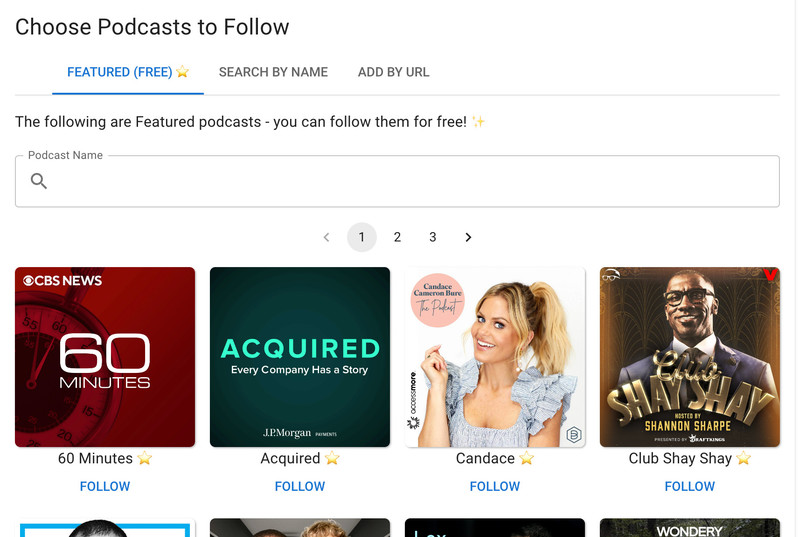Click the Choose Podcasts to Follow heading
Screen dimensions: 806x537
pyautogui.click(x=152, y=27)
